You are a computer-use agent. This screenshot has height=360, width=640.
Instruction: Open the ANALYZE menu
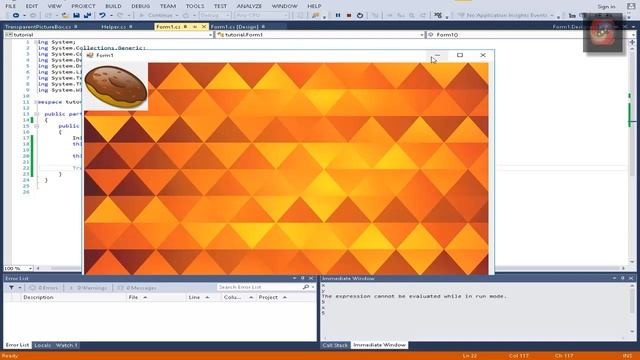click(x=249, y=6)
